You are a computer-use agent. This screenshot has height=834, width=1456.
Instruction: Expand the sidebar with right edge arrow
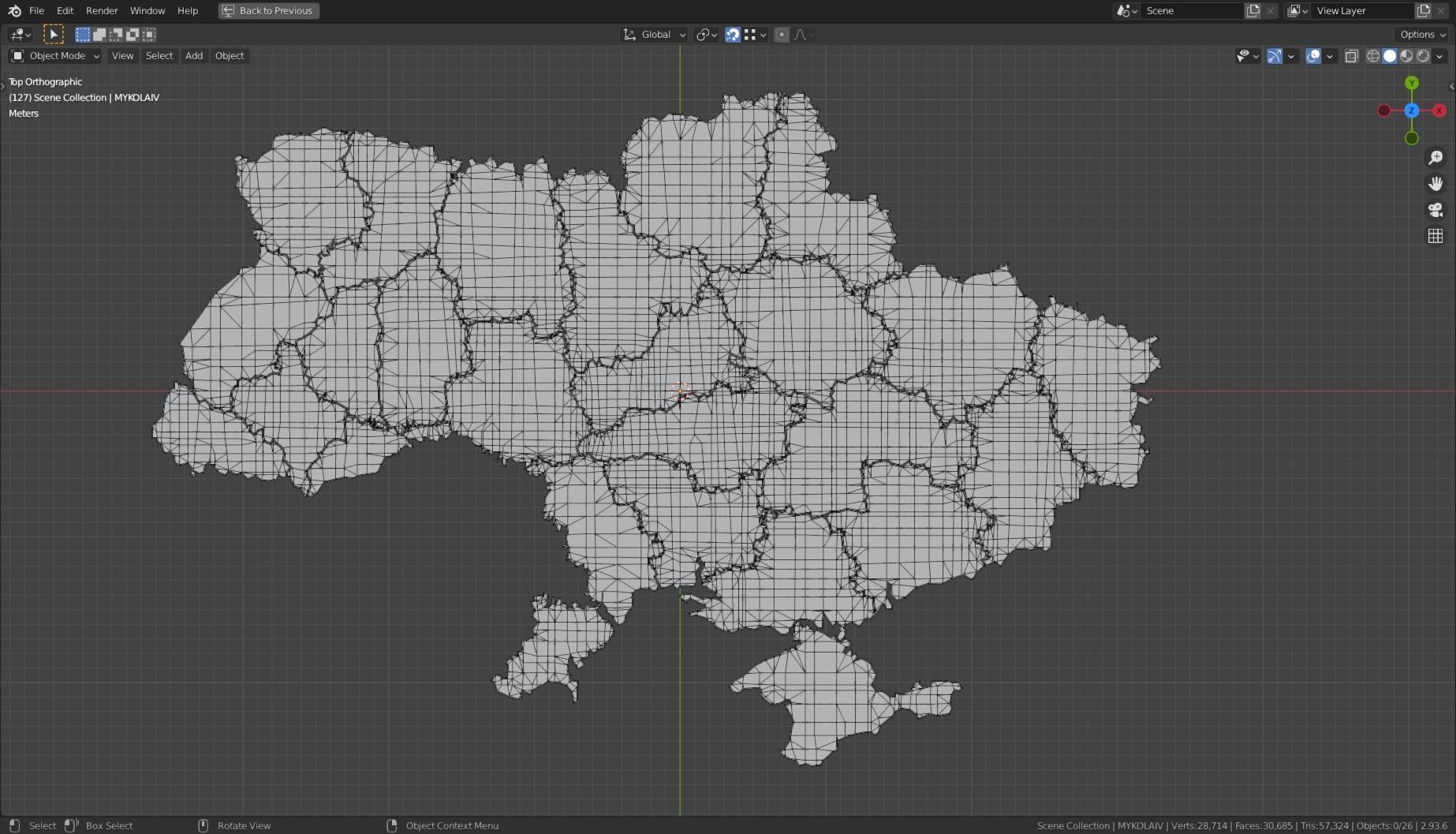(1452, 86)
